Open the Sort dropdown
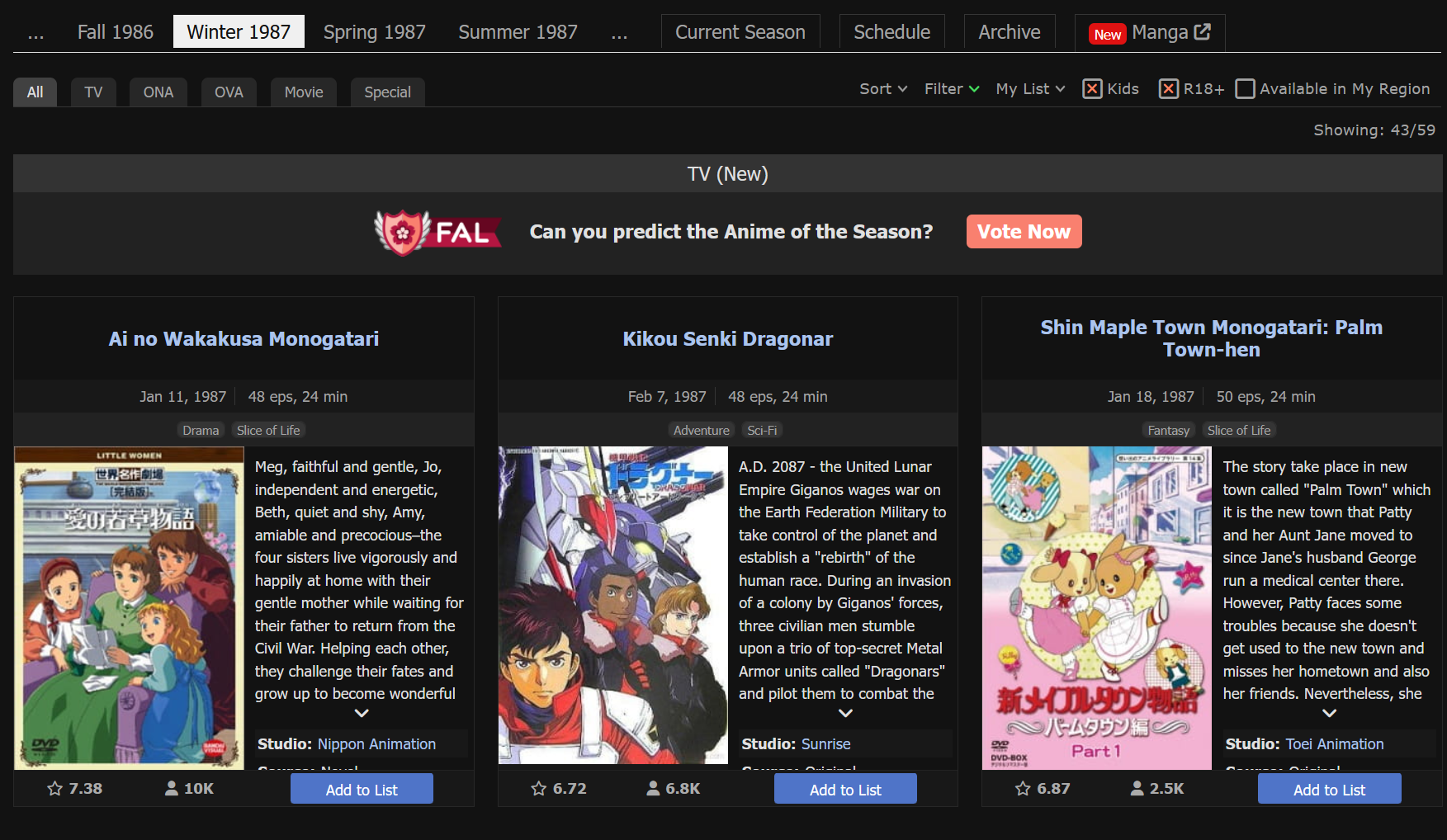 tap(883, 88)
